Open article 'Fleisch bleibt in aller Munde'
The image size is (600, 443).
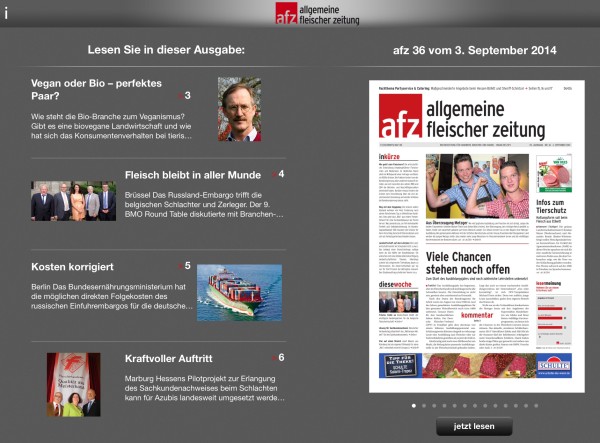tap(193, 175)
